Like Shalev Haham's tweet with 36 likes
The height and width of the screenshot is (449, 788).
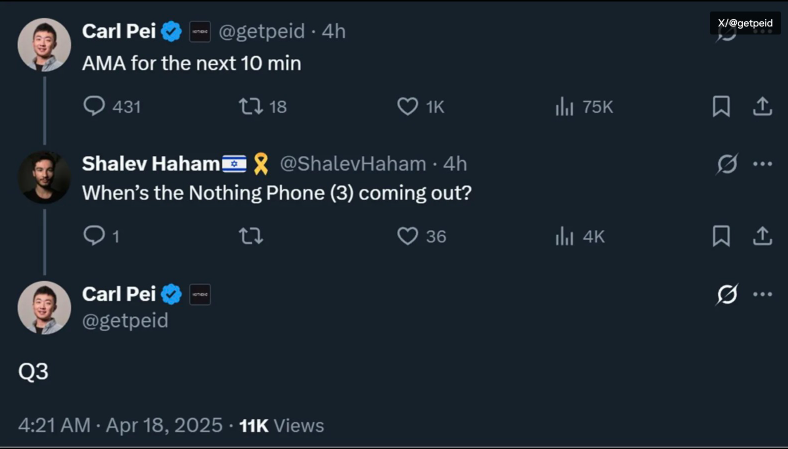pos(408,236)
